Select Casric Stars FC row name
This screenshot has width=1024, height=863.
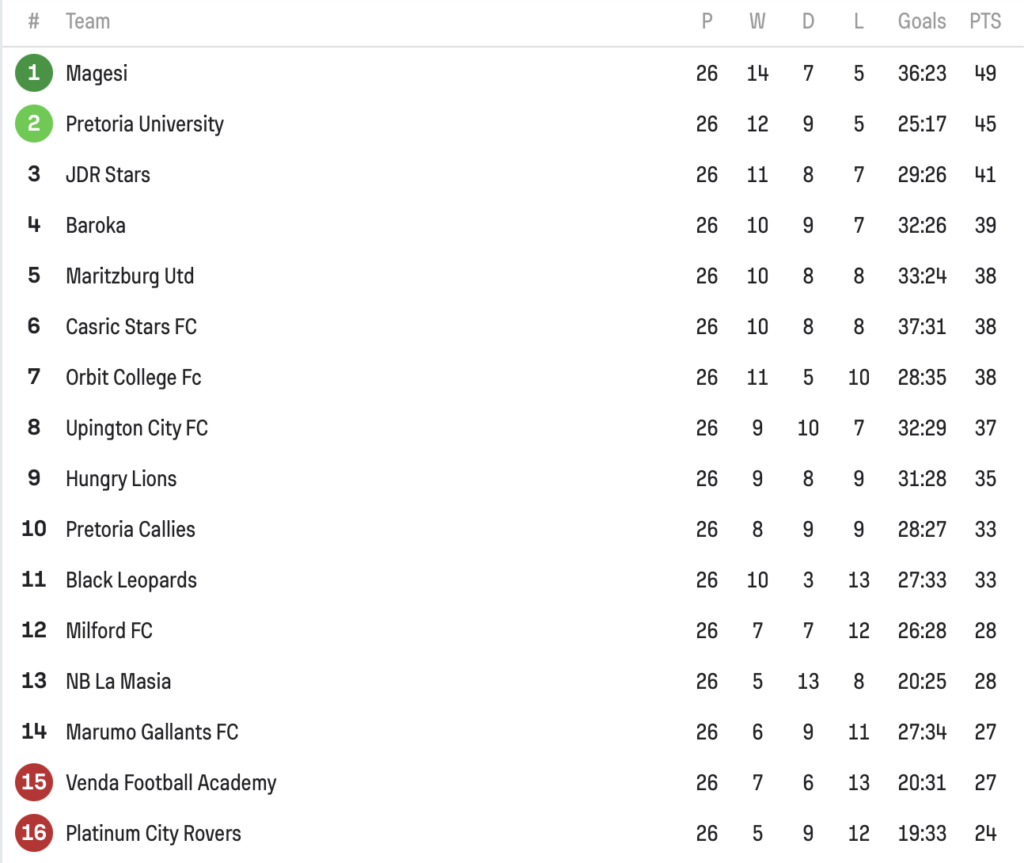pos(131,327)
